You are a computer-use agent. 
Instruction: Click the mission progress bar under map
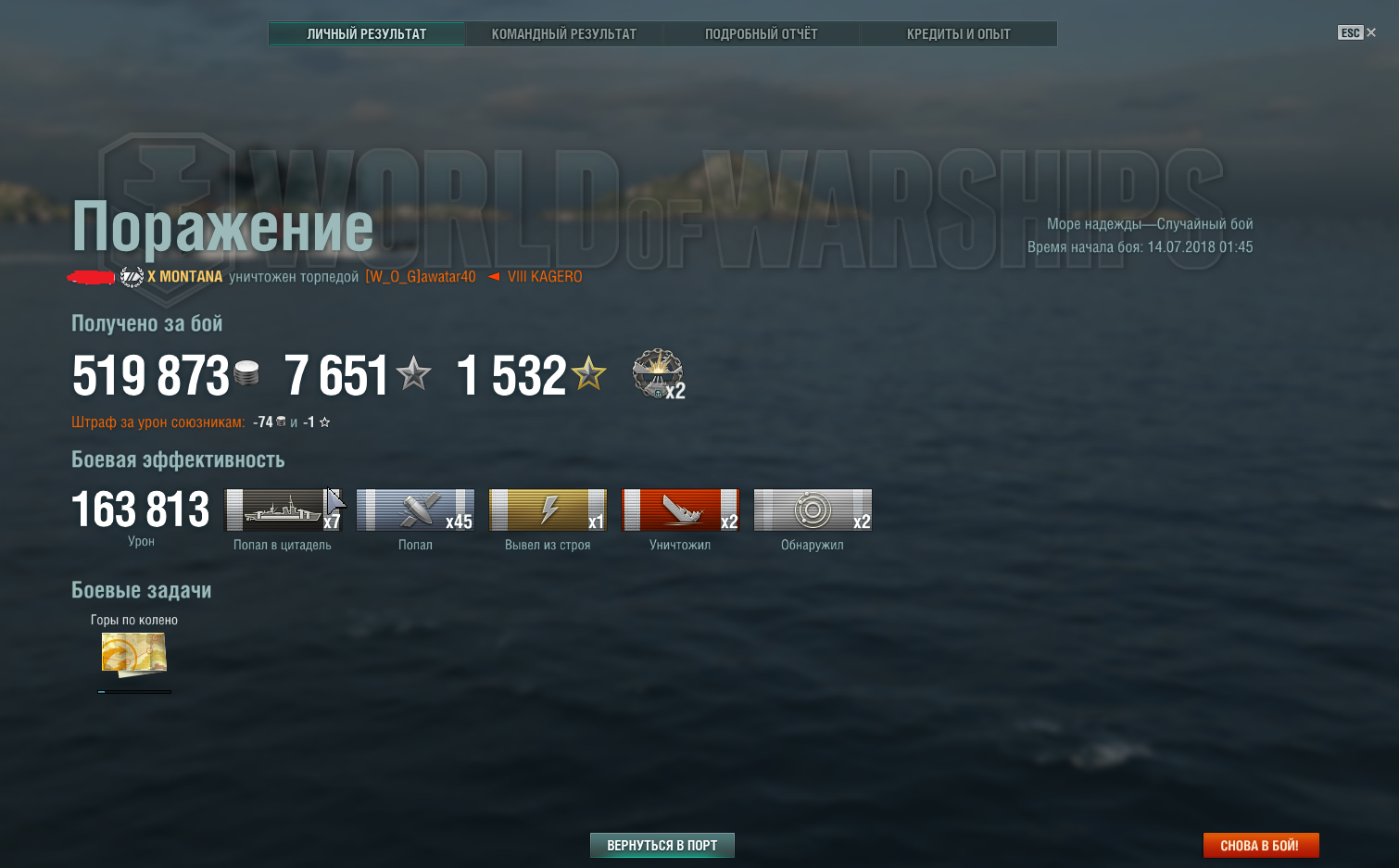pos(134,692)
